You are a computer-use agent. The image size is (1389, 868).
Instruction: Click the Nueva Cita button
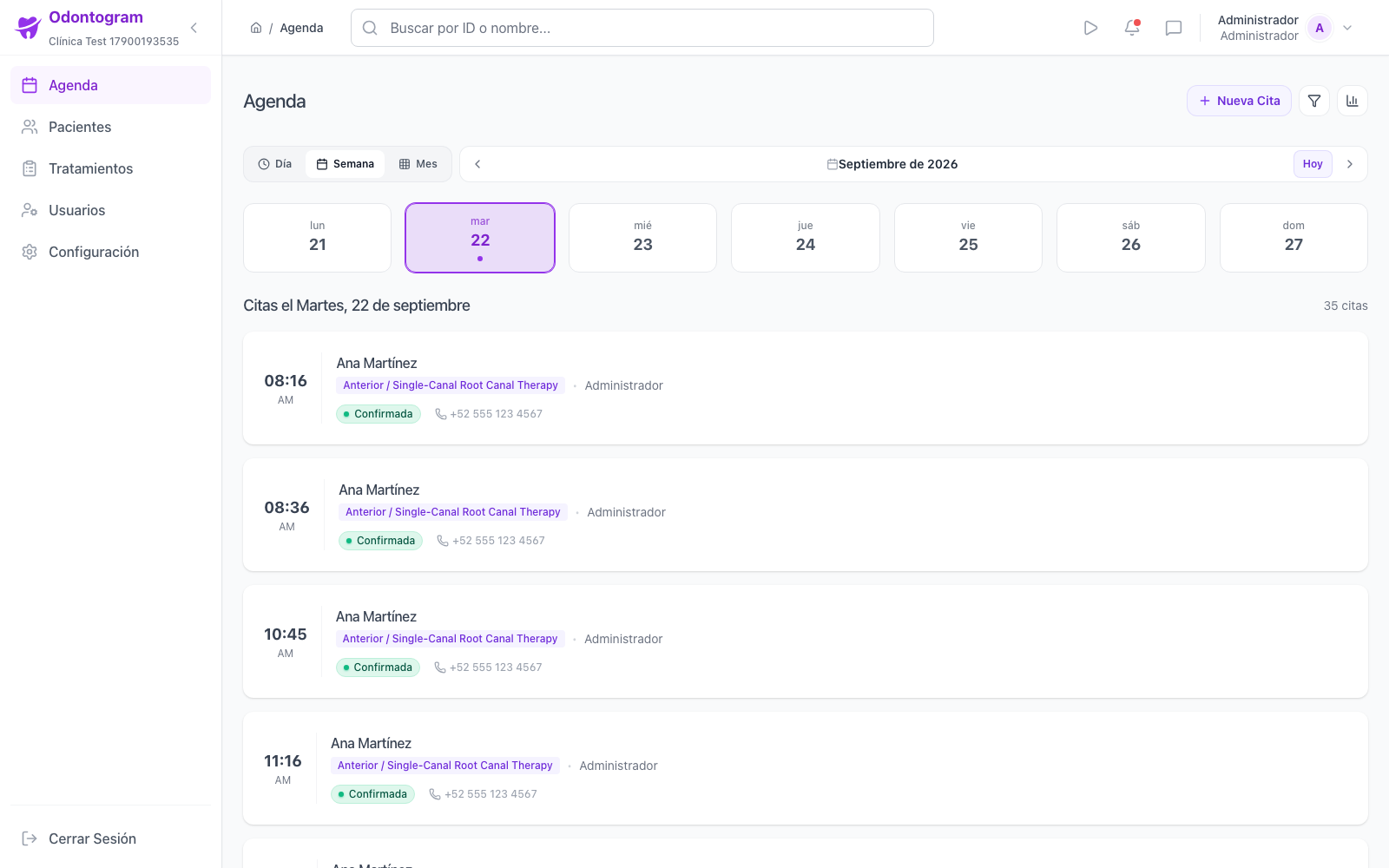1239,101
